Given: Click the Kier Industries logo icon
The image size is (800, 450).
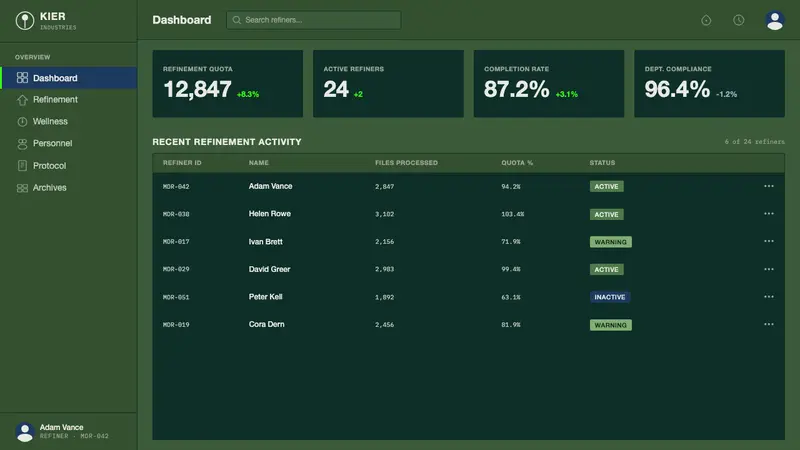Looking at the screenshot, I should [24, 20].
